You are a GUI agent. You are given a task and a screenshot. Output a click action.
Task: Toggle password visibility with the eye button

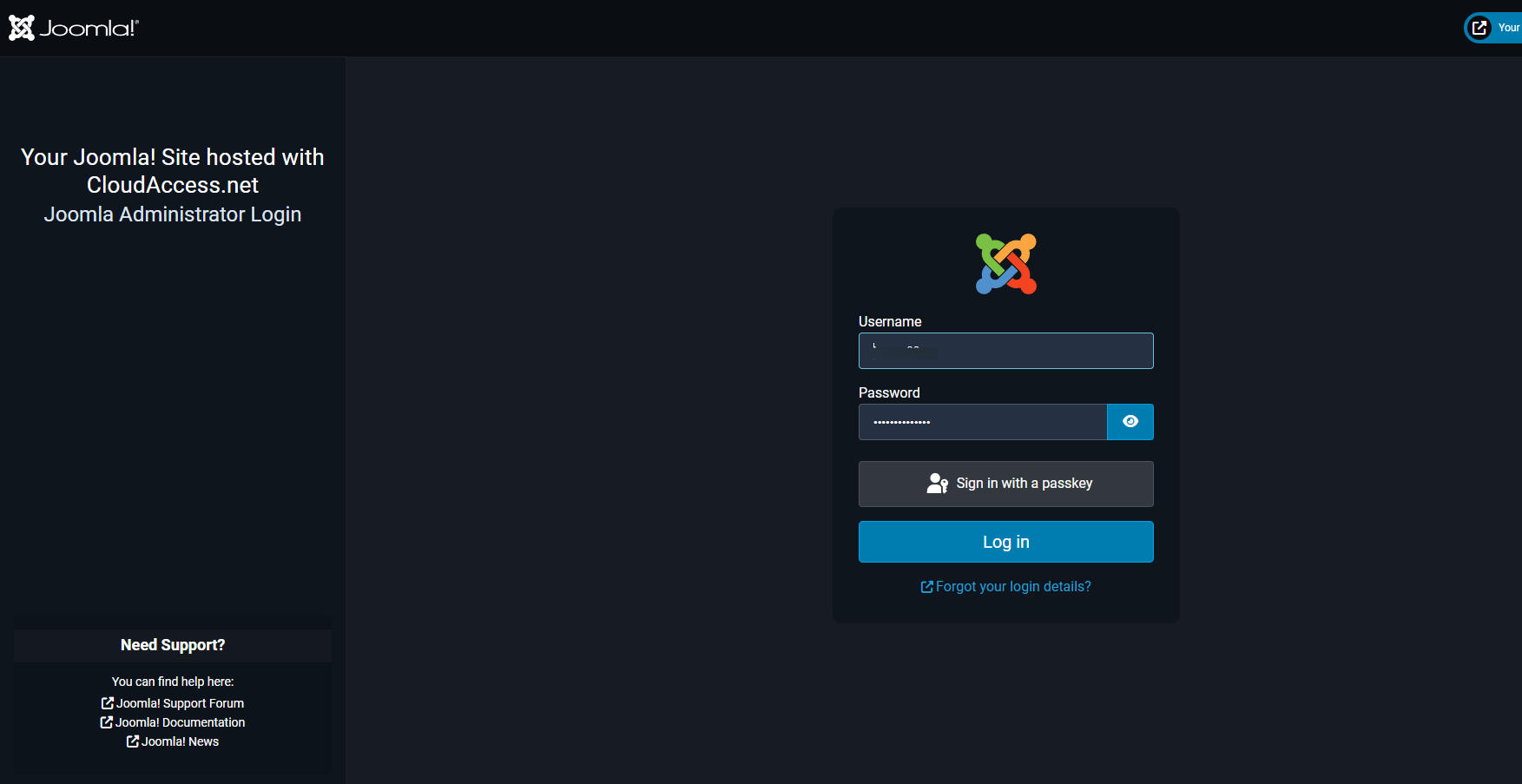point(1130,422)
